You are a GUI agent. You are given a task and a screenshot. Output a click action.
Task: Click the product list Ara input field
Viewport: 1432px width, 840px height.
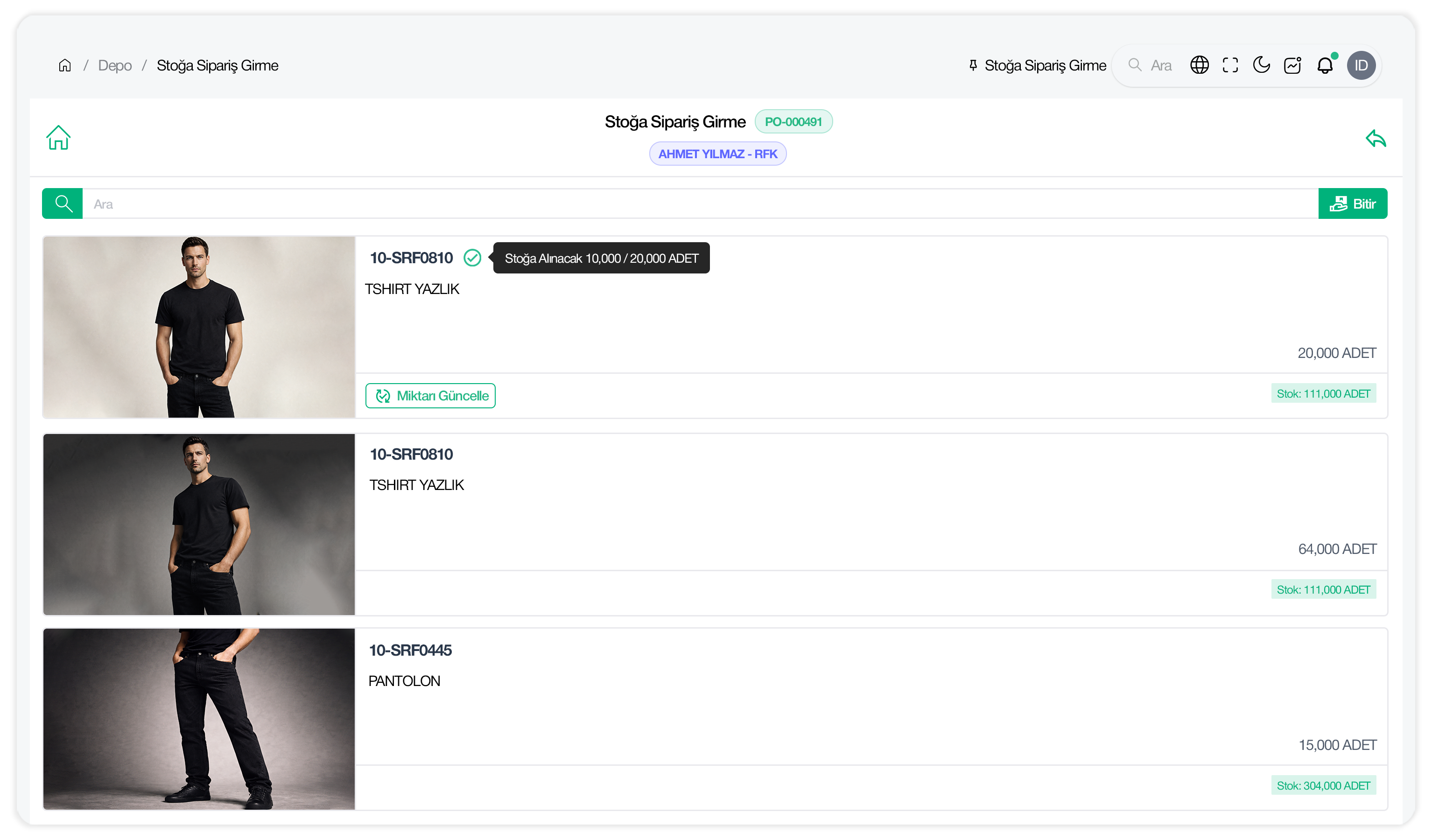coord(699,203)
